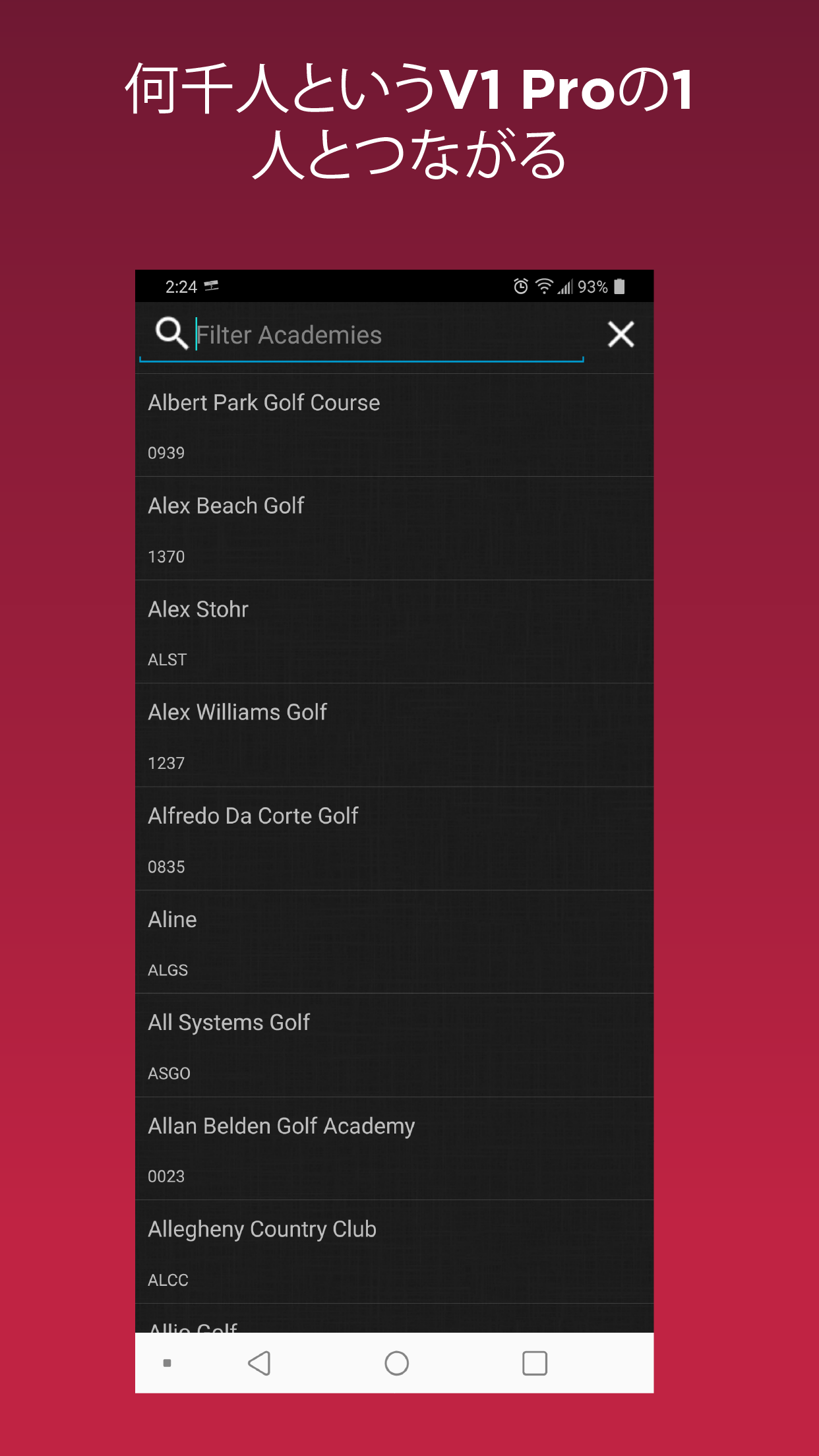The image size is (819, 1456).
Task: Choose Alex Beach Golf from list
Action: pyautogui.click(x=394, y=529)
